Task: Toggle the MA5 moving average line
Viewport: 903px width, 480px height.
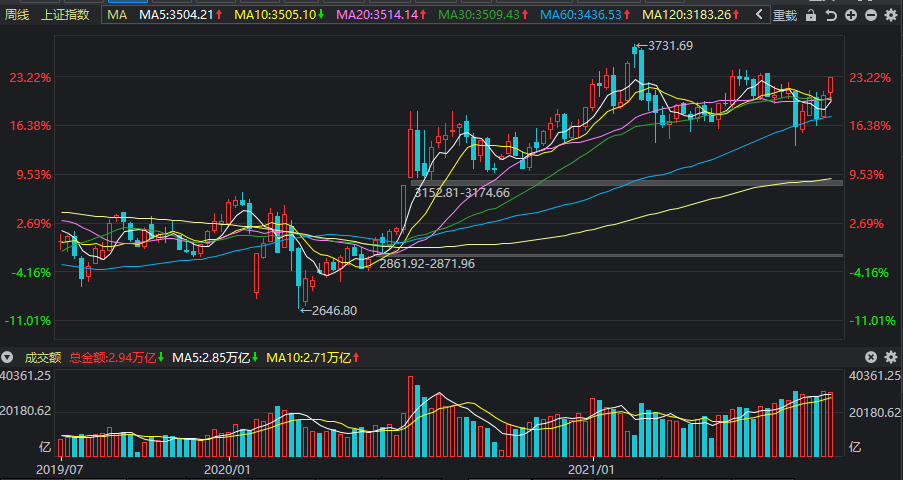Action: click(x=181, y=14)
